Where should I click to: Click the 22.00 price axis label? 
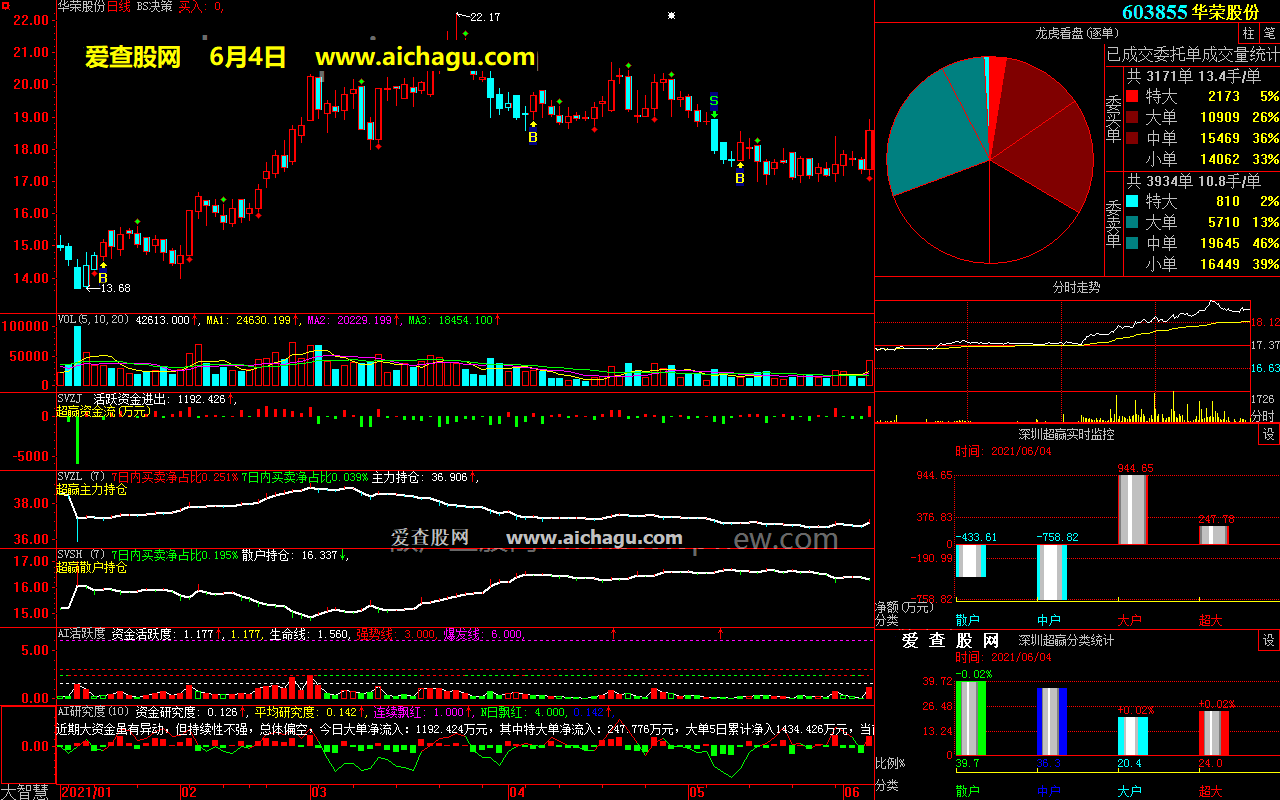tap(32, 20)
